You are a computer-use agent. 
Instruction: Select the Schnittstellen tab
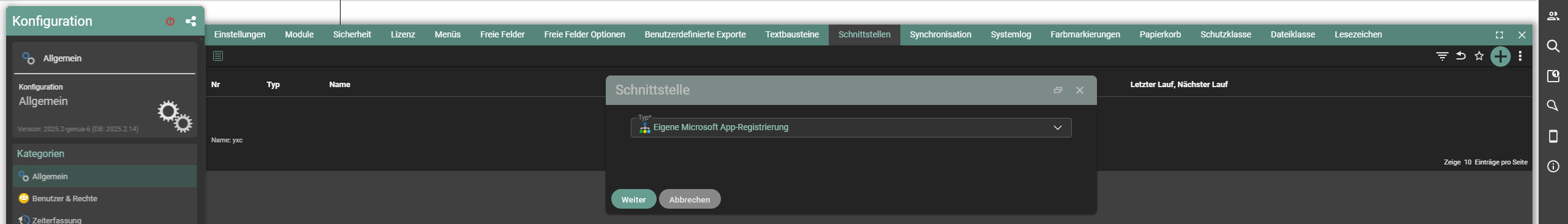(x=864, y=35)
